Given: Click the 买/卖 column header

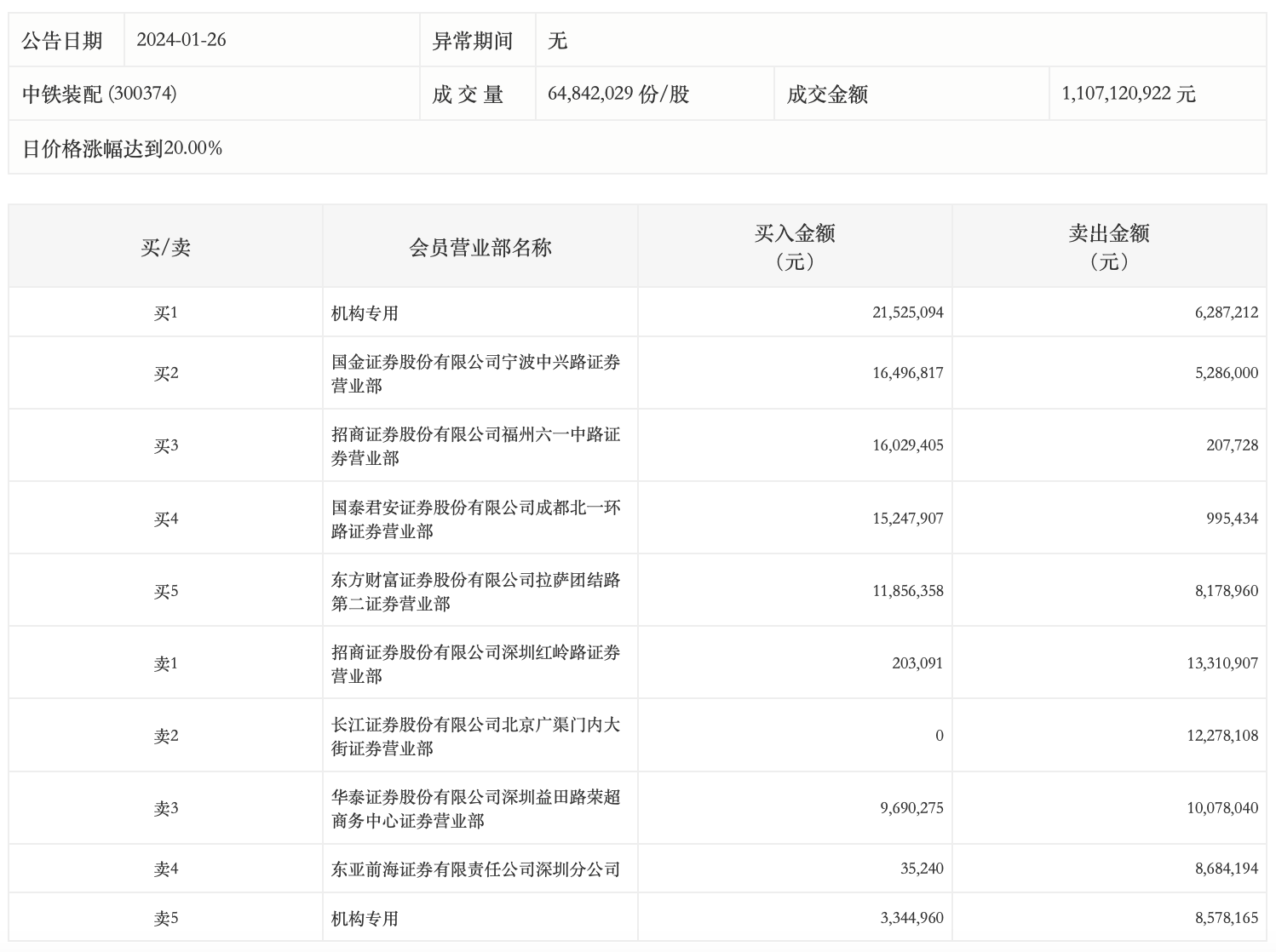Looking at the screenshot, I should click(x=165, y=247).
